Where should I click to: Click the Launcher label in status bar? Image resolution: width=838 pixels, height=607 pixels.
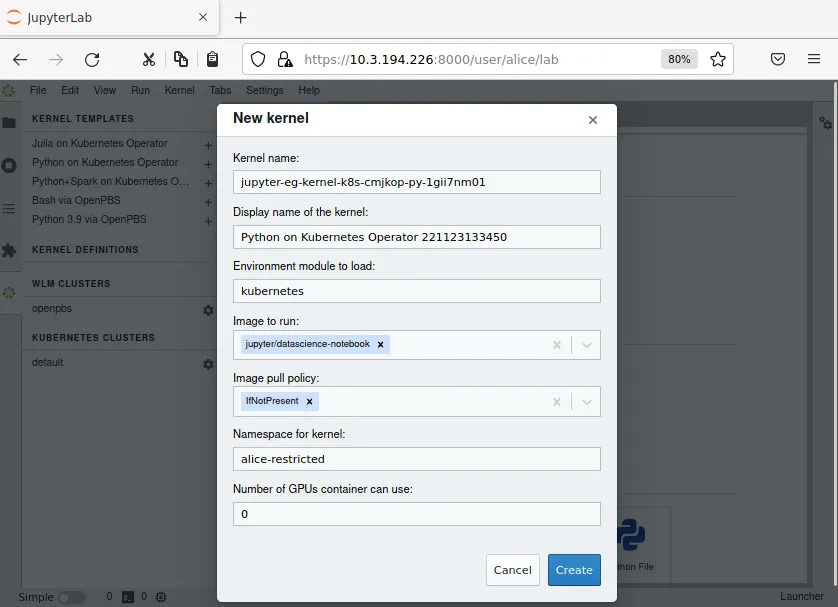802,596
